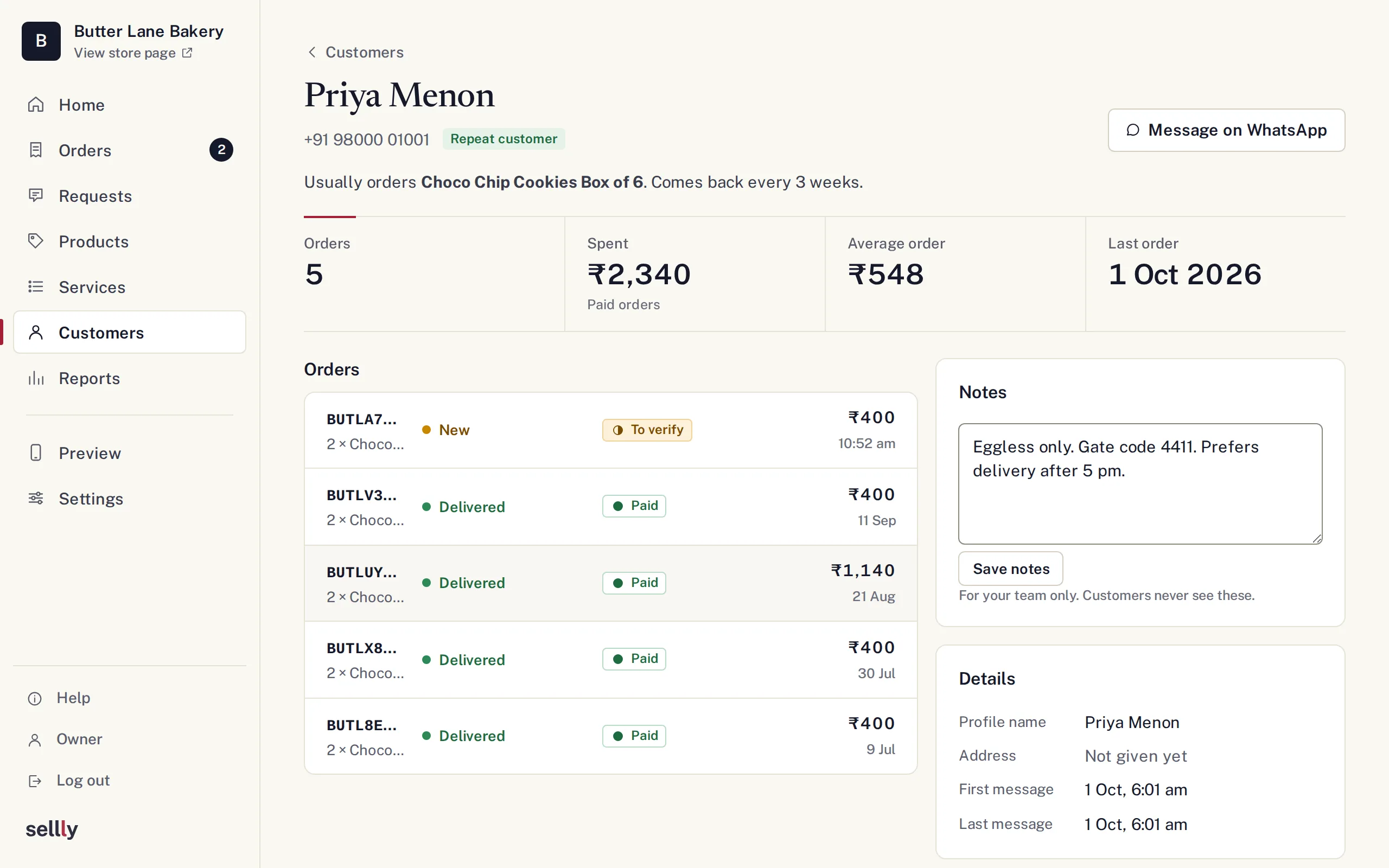Click the phone number +91 98000 01001
Screen dimensions: 1389x868
pyautogui.click(x=367, y=139)
